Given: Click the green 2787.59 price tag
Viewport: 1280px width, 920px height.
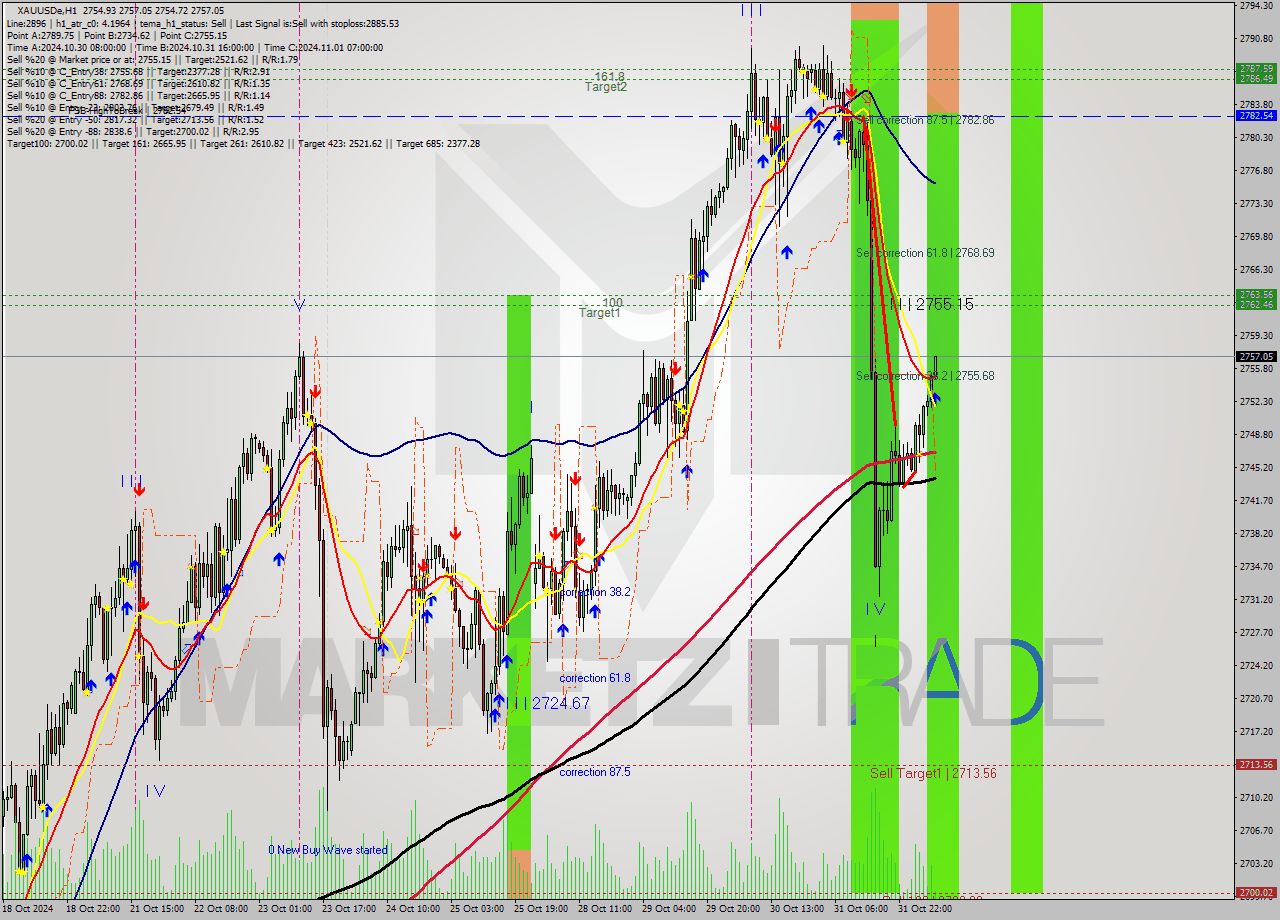Looking at the screenshot, I should [x=1256, y=69].
